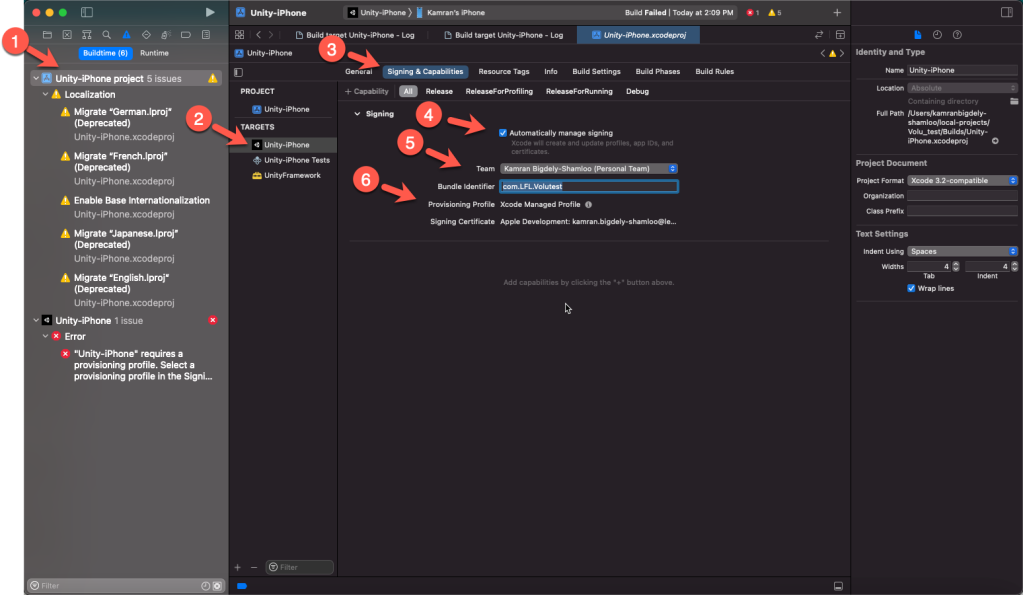The height and width of the screenshot is (595, 1023).
Task: Click the Bundle Identifier text field
Action: [x=588, y=186]
